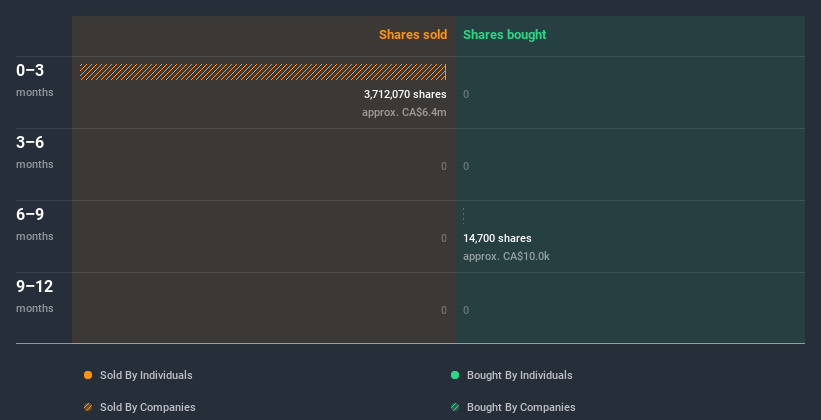Click the small green 6–9 months bought bar
821x420 pixels.
[x=463, y=216]
